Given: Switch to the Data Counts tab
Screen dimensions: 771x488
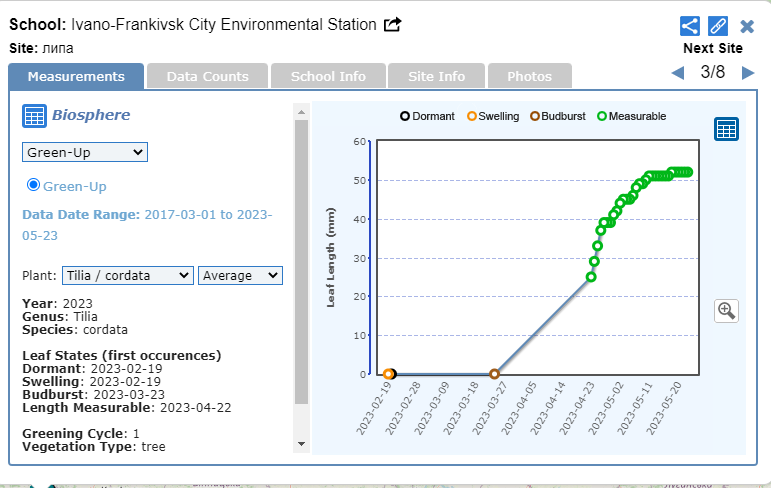Looking at the screenshot, I should 207,76.
